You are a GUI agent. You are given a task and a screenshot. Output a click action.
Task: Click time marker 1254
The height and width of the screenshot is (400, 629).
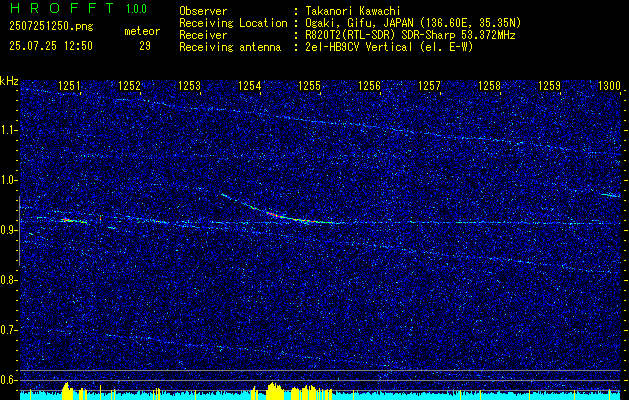click(x=250, y=86)
